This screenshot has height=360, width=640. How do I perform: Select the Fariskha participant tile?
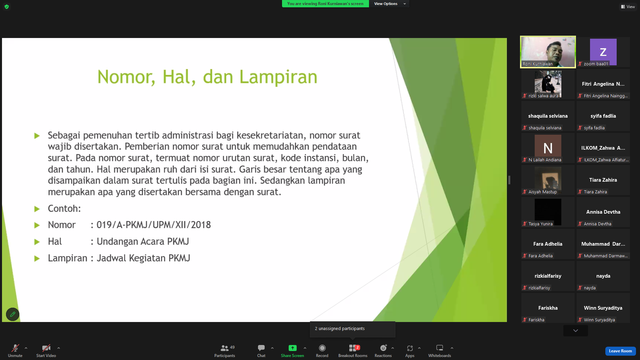pos(548,308)
